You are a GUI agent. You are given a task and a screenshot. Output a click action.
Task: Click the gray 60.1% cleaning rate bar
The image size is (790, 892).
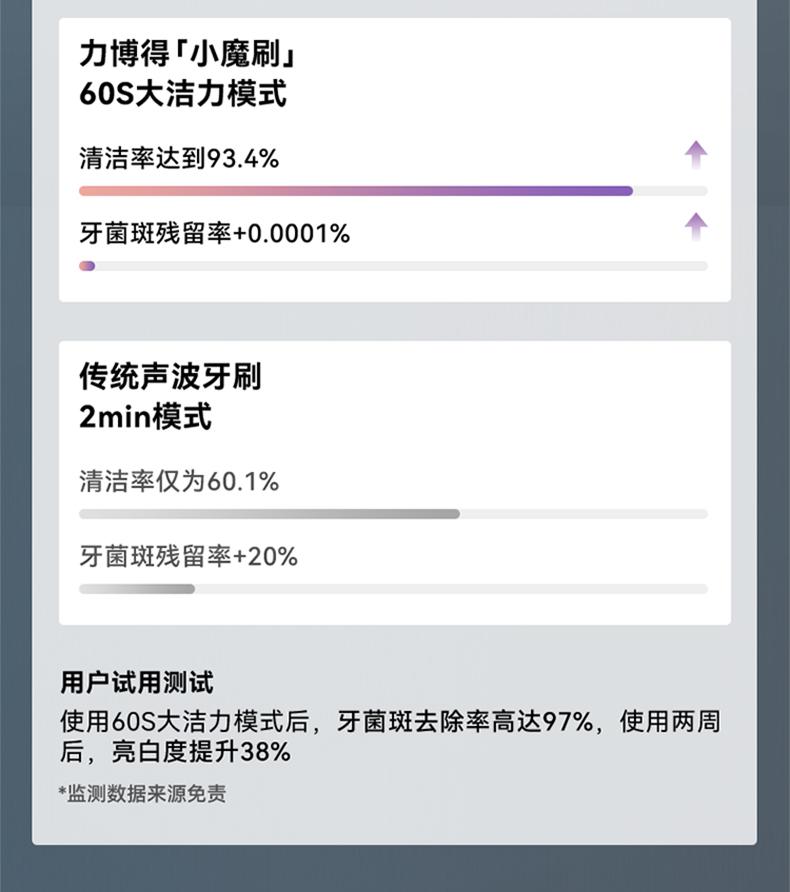[x=270, y=514]
